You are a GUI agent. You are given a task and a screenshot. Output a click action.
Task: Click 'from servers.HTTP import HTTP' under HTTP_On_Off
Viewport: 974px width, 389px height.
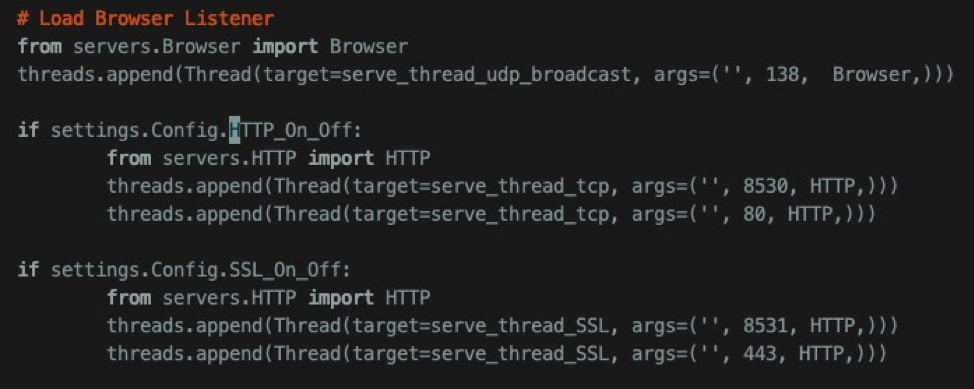pyautogui.click(x=268, y=158)
